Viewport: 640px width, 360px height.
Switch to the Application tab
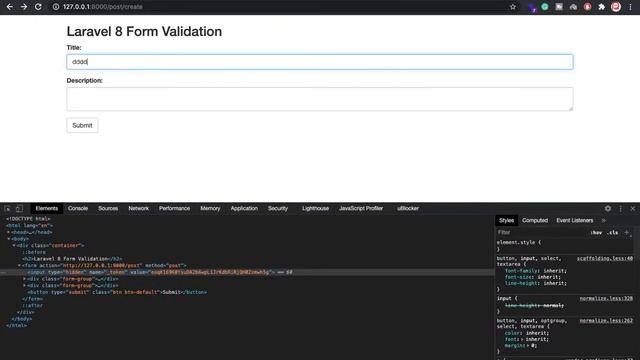pos(244,209)
